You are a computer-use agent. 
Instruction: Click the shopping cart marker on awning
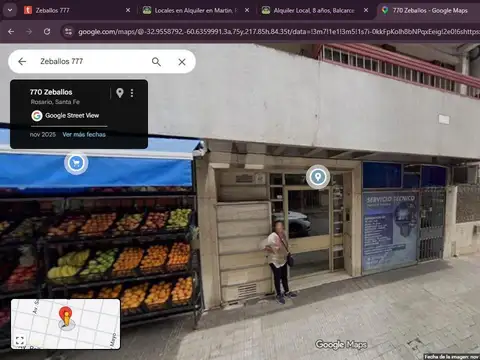pos(76,163)
